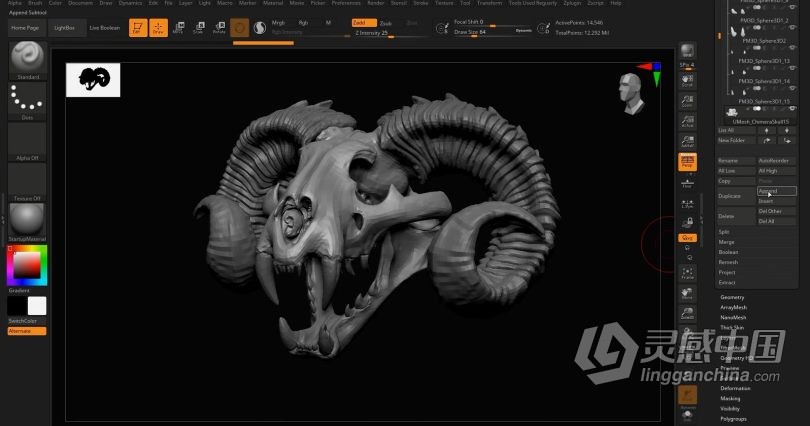Open the Transform menu
The height and width of the screenshot is (426, 810).
point(489,3)
